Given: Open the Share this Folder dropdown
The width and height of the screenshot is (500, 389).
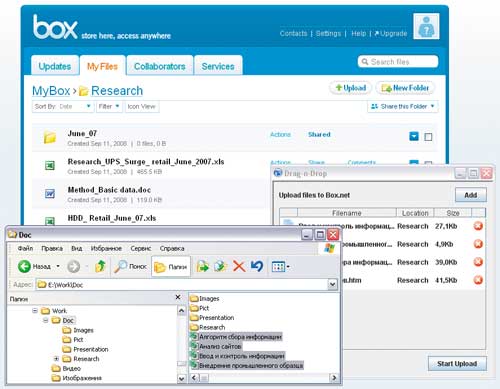Looking at the screenshot, I should [x=403, y=106].
